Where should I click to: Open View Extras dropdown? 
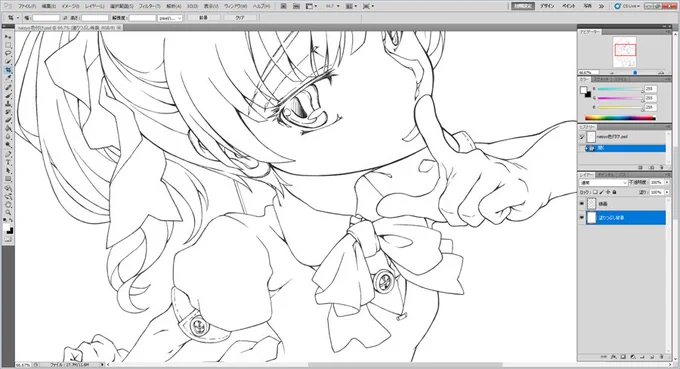coord(311,6)
